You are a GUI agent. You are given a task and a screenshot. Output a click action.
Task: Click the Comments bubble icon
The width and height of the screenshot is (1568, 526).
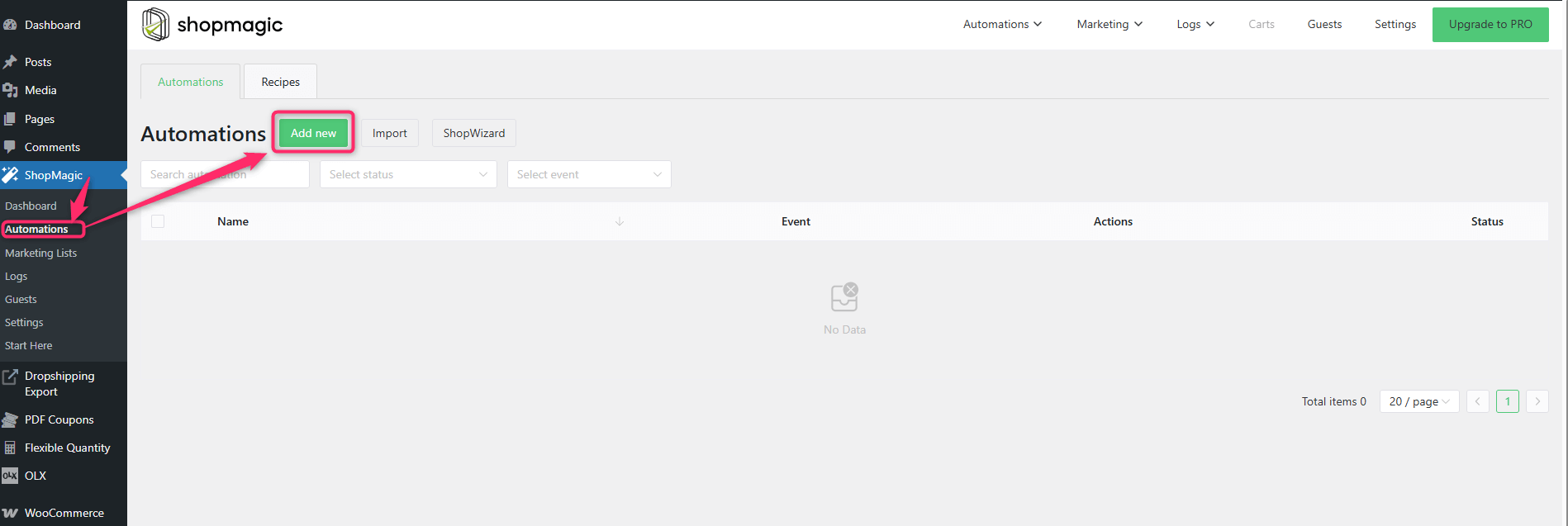point(10,147)
